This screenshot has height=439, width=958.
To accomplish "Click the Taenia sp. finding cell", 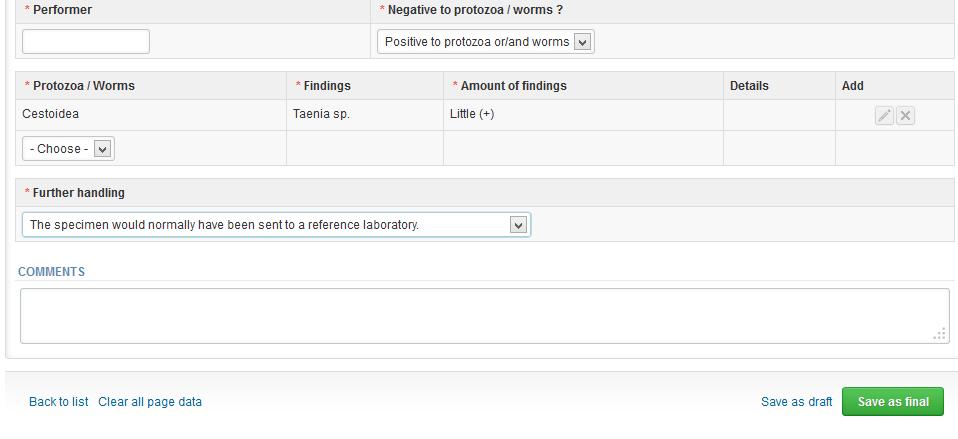I will tap(321, 114).
